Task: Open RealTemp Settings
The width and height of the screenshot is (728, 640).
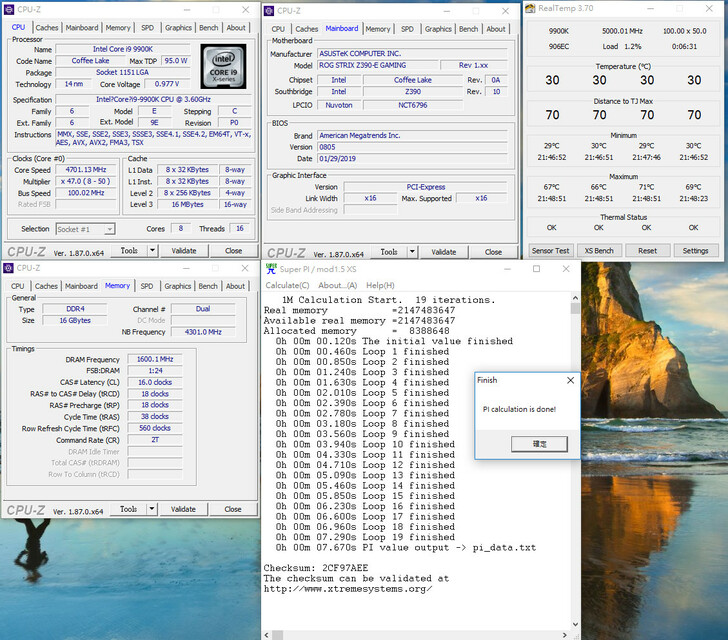Action: click(695, 251)
